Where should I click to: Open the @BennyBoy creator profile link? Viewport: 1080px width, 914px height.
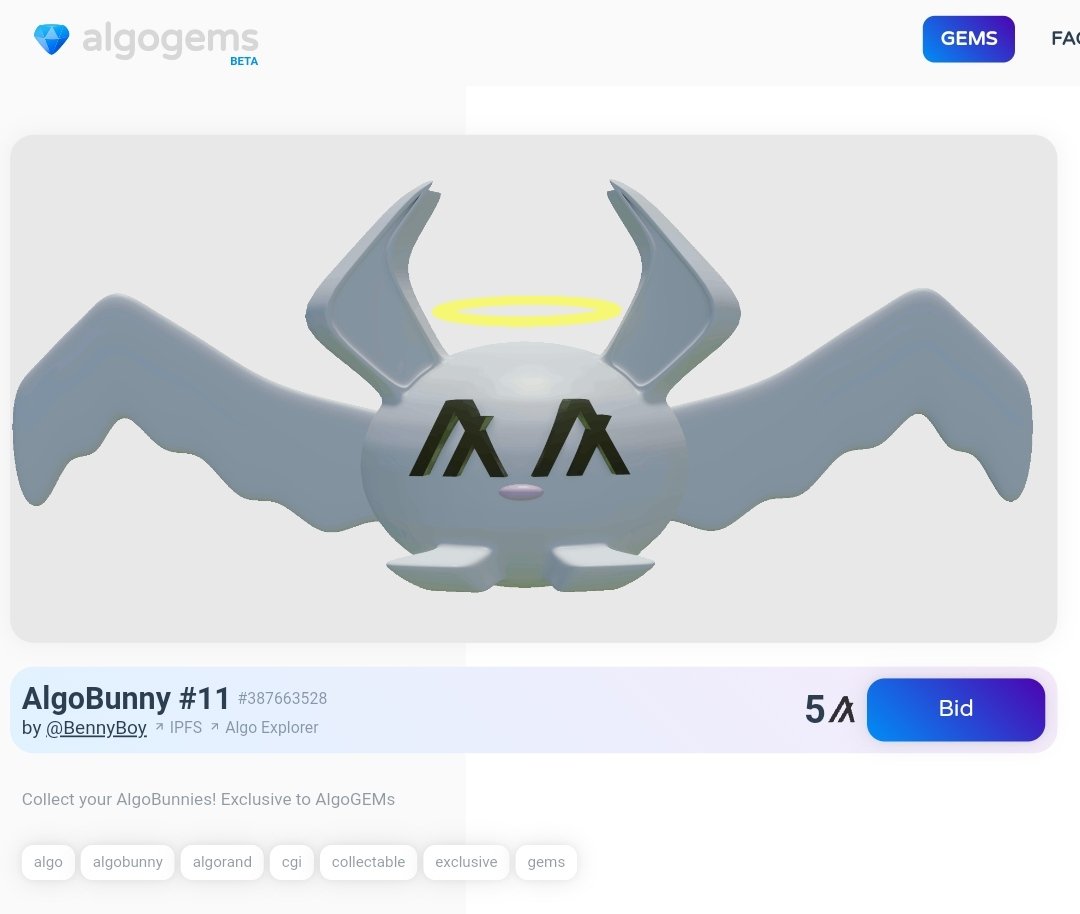click(96, 727)
